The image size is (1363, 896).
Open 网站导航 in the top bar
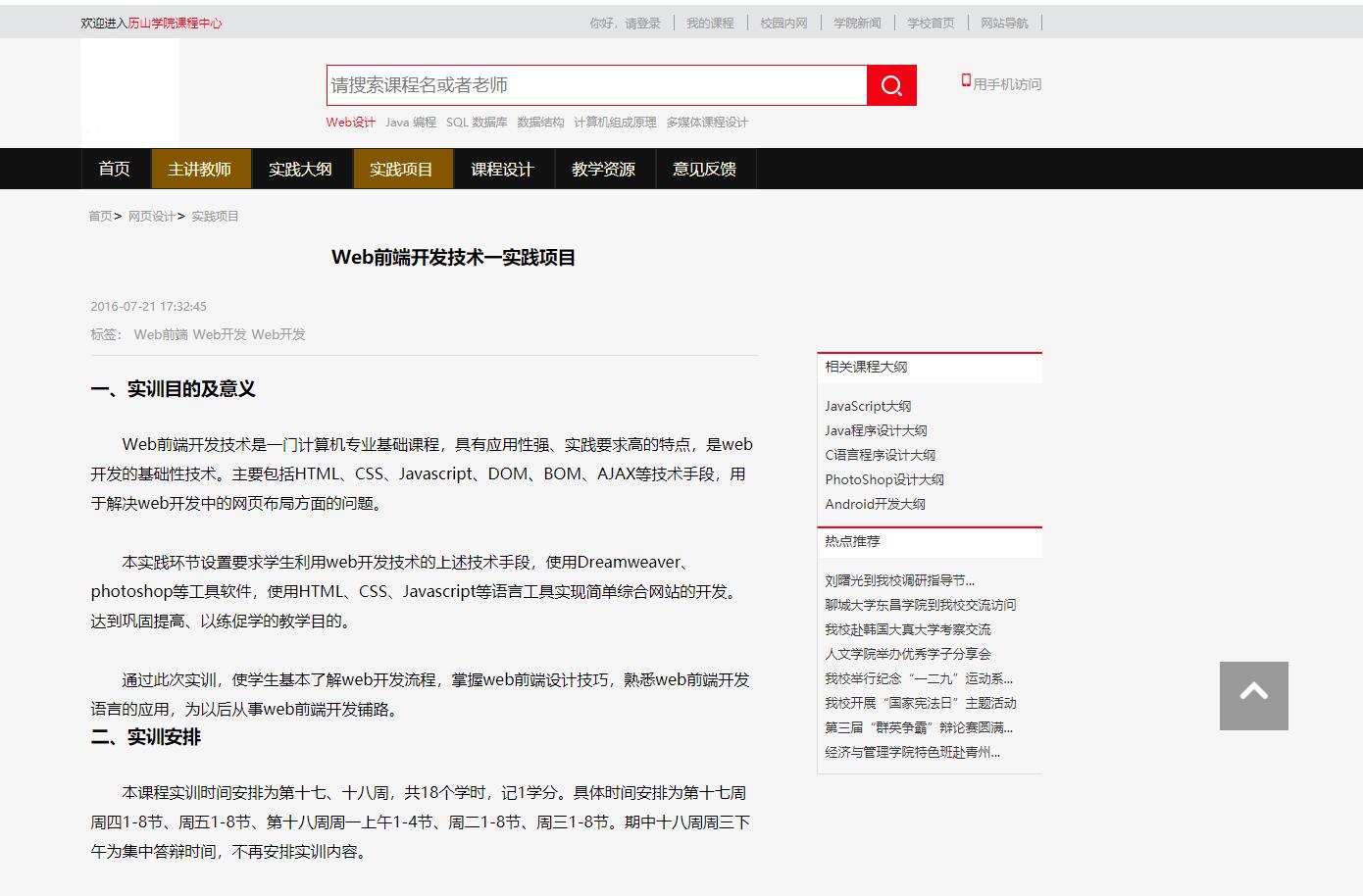pyautogui.click(x=1004, y=23)
